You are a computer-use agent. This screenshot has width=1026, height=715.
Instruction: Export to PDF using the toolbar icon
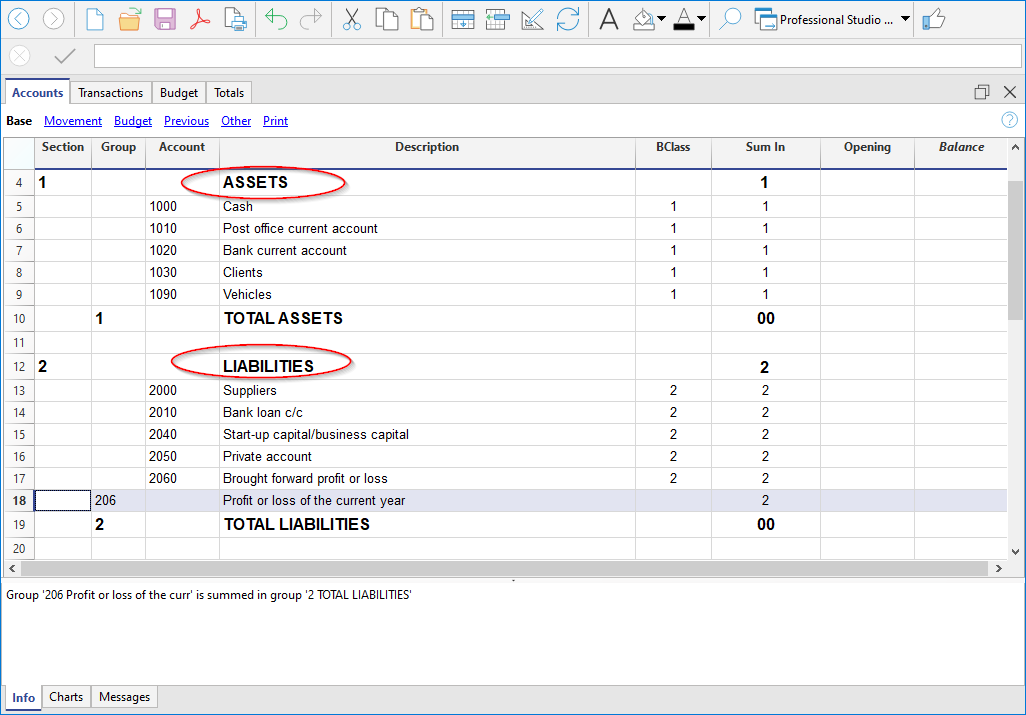[x=200, y=19]
